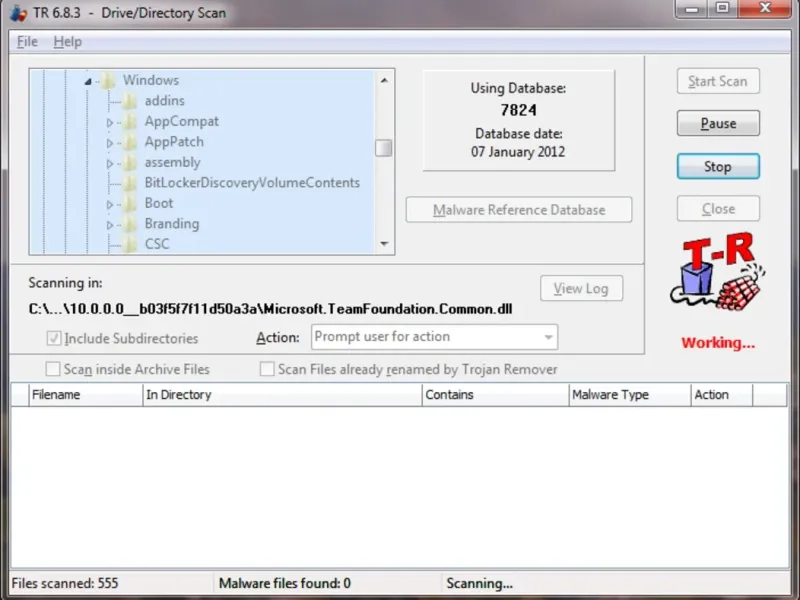Image resolution: width=800 pixels, height=600 pixels.
Task: Click the T-R dynamite logo image
Action: [718, 272]
